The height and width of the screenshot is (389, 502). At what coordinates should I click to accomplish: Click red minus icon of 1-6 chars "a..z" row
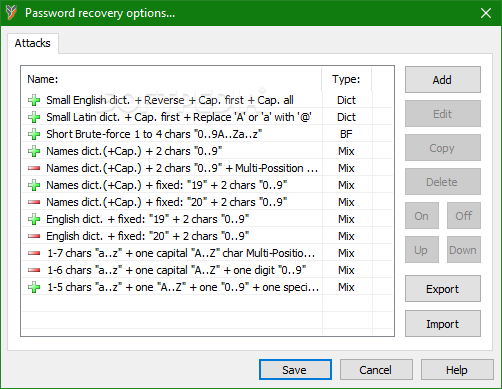(34, 270)
